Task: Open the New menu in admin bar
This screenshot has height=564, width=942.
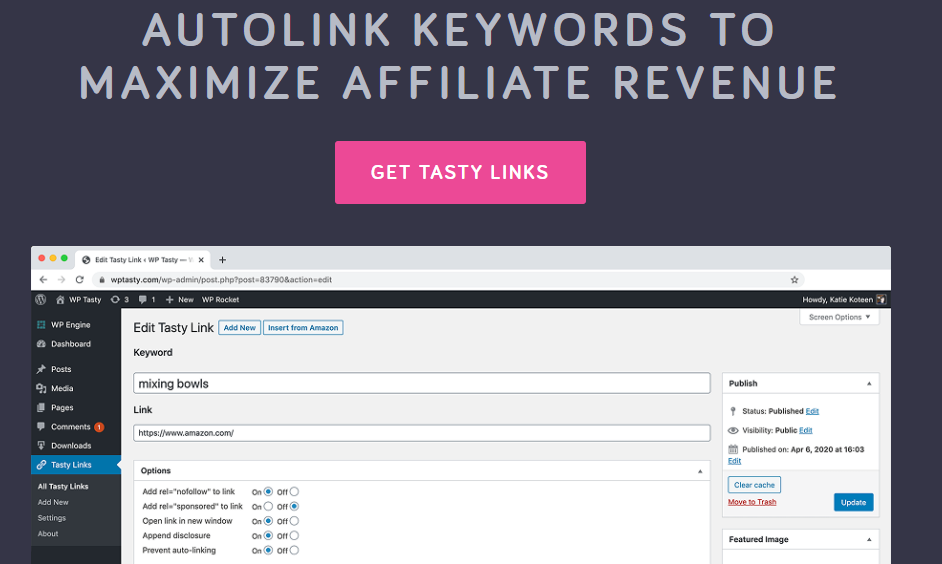Action: click(x=180, y=299)
